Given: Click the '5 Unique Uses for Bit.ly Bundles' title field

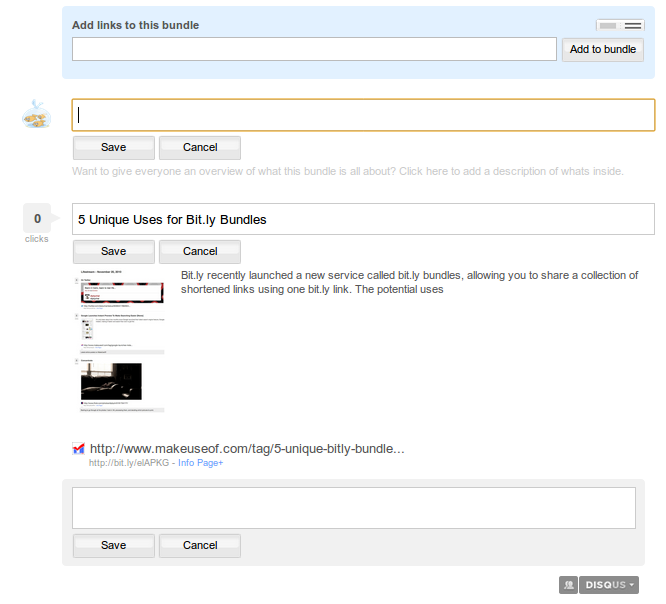Looking at the screenshot, I should 363,219.
